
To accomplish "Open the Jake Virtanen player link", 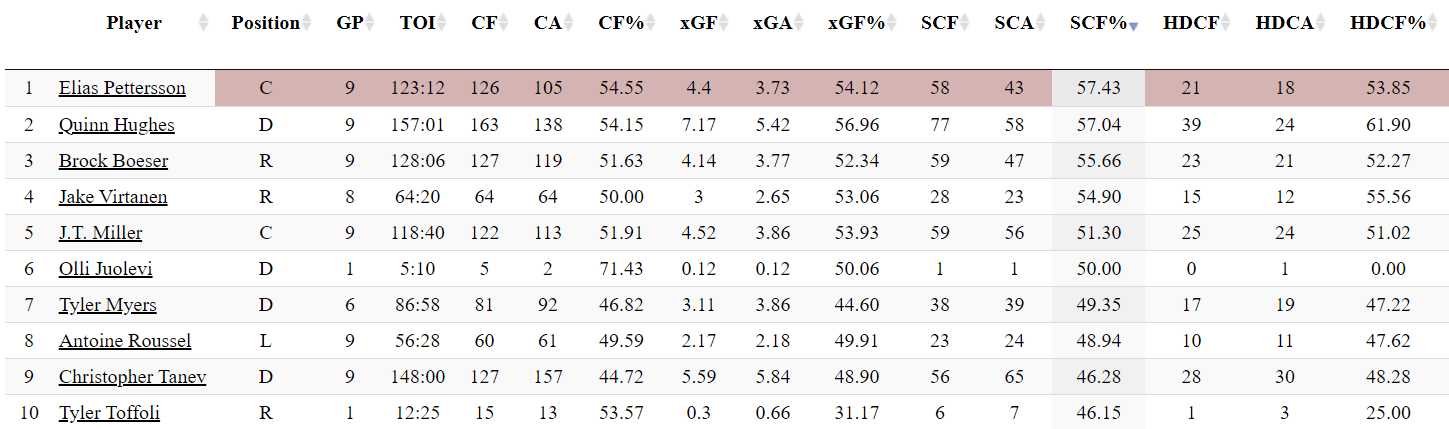I will pyautogui.click(x=113, y=197).
